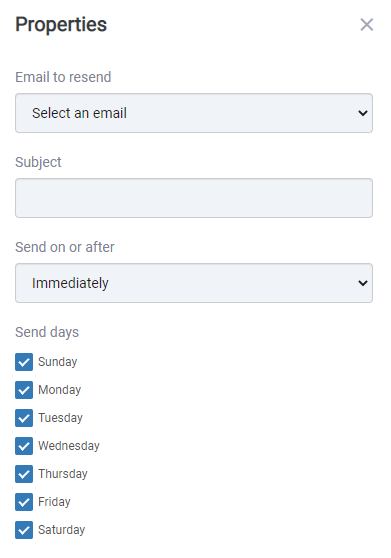This screenshot has height=558, width=391.
Task: Focus the Subject text field
Action: (x=194, y=198)
